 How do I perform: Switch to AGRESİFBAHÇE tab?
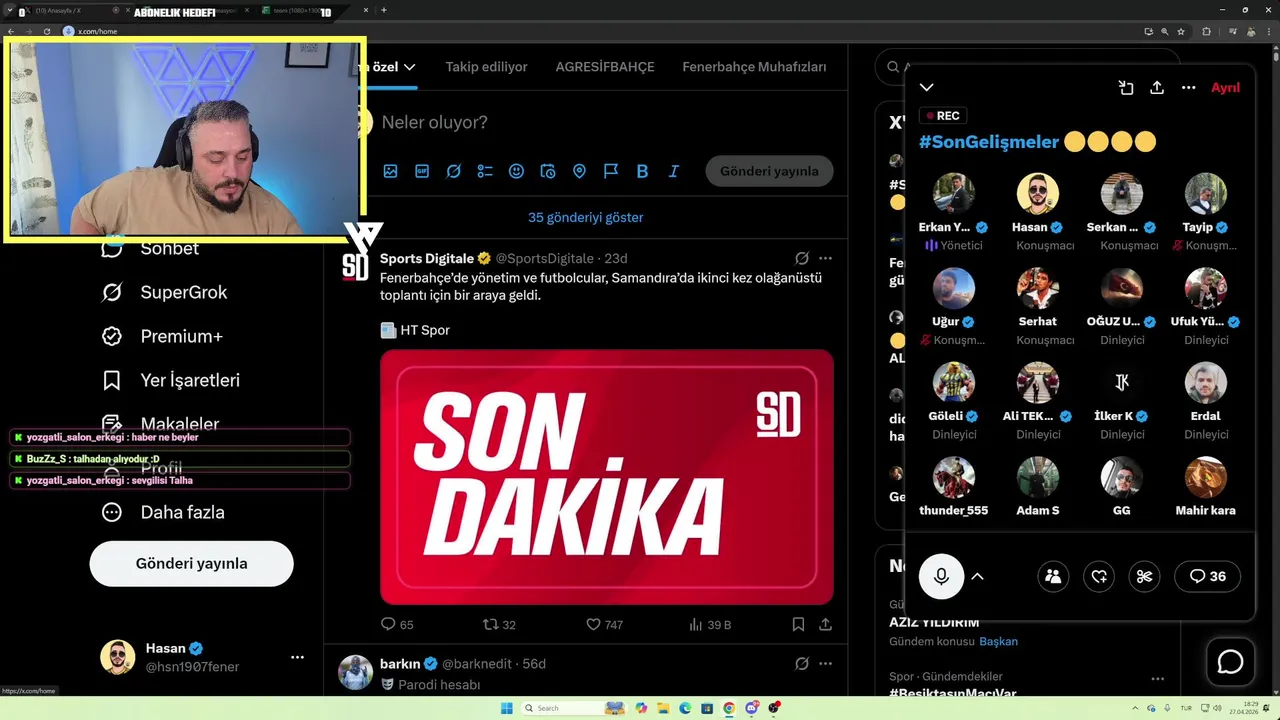(x=605, y=67)
